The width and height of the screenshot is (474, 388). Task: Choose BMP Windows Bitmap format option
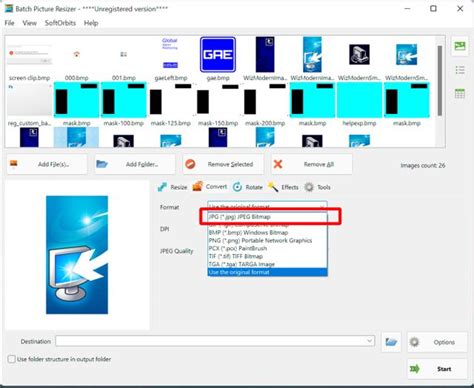pyautogui.click(x=267, y=232)
